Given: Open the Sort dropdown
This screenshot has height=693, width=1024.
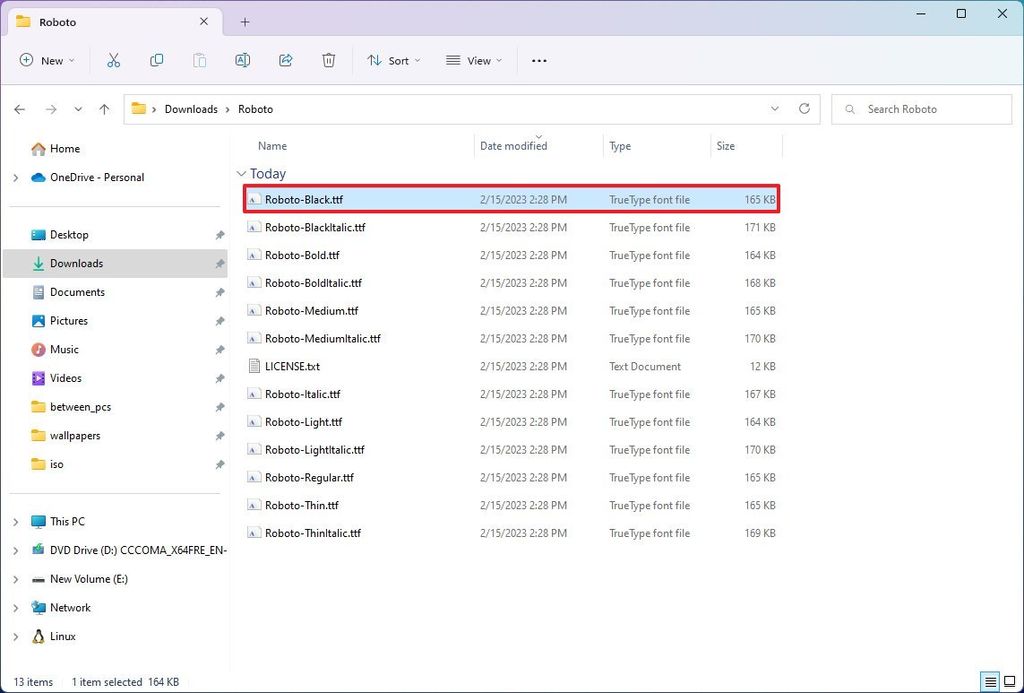Looking at the screenshot, I should (x=392, y=60).
